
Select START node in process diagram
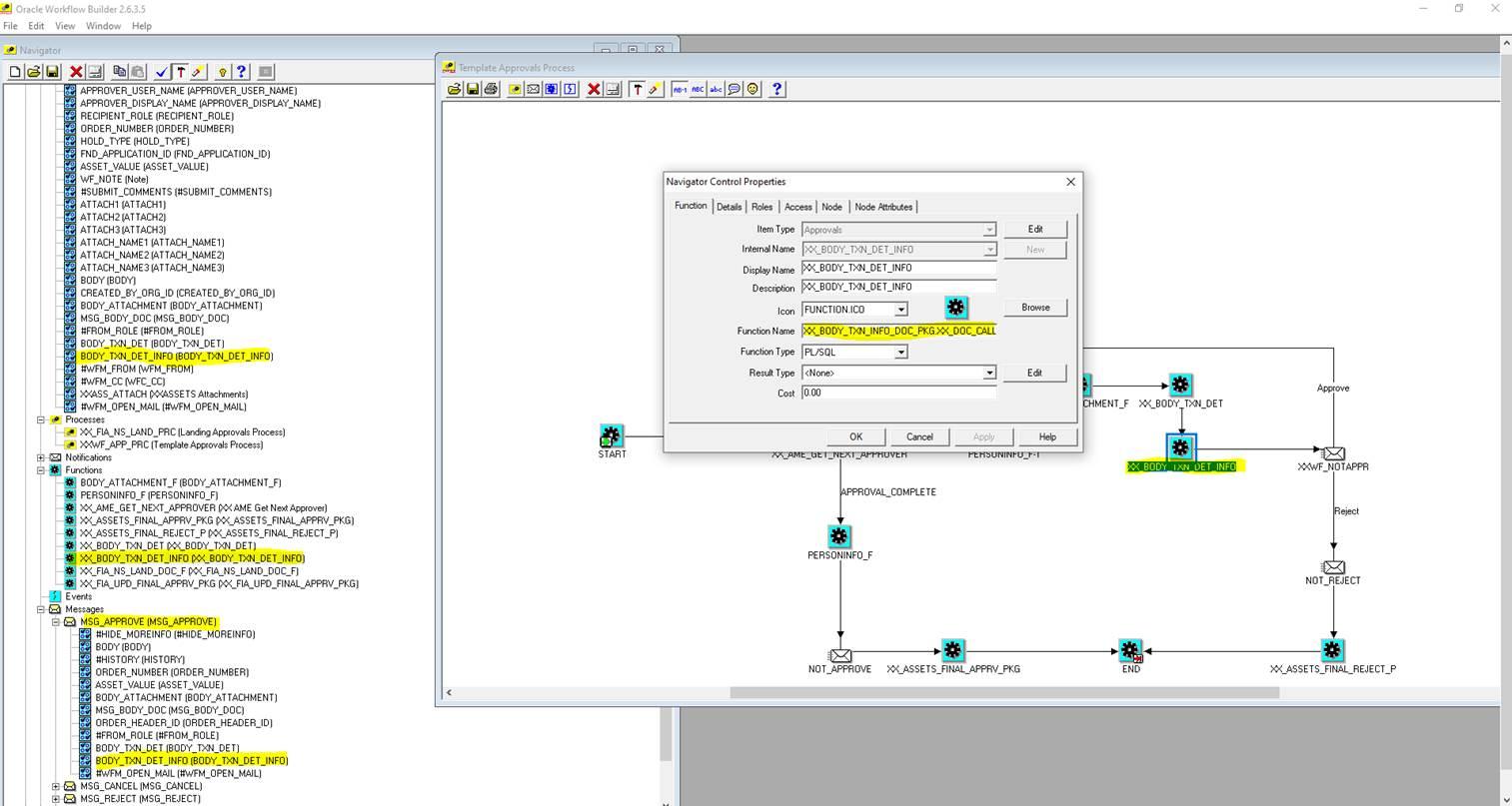pos(611,435)
